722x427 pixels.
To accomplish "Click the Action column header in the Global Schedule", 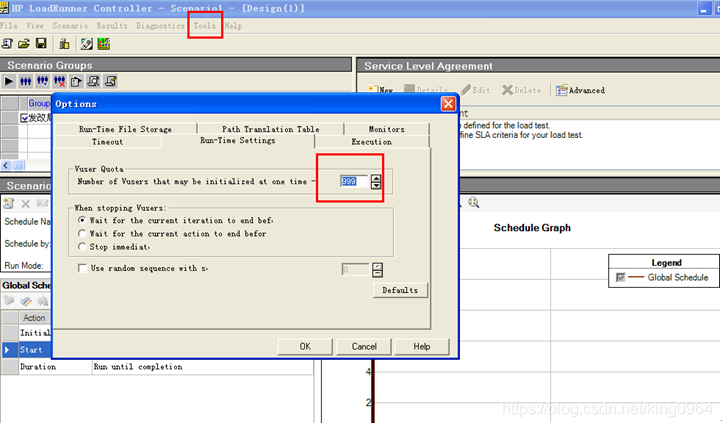I will tap(35, 318).
